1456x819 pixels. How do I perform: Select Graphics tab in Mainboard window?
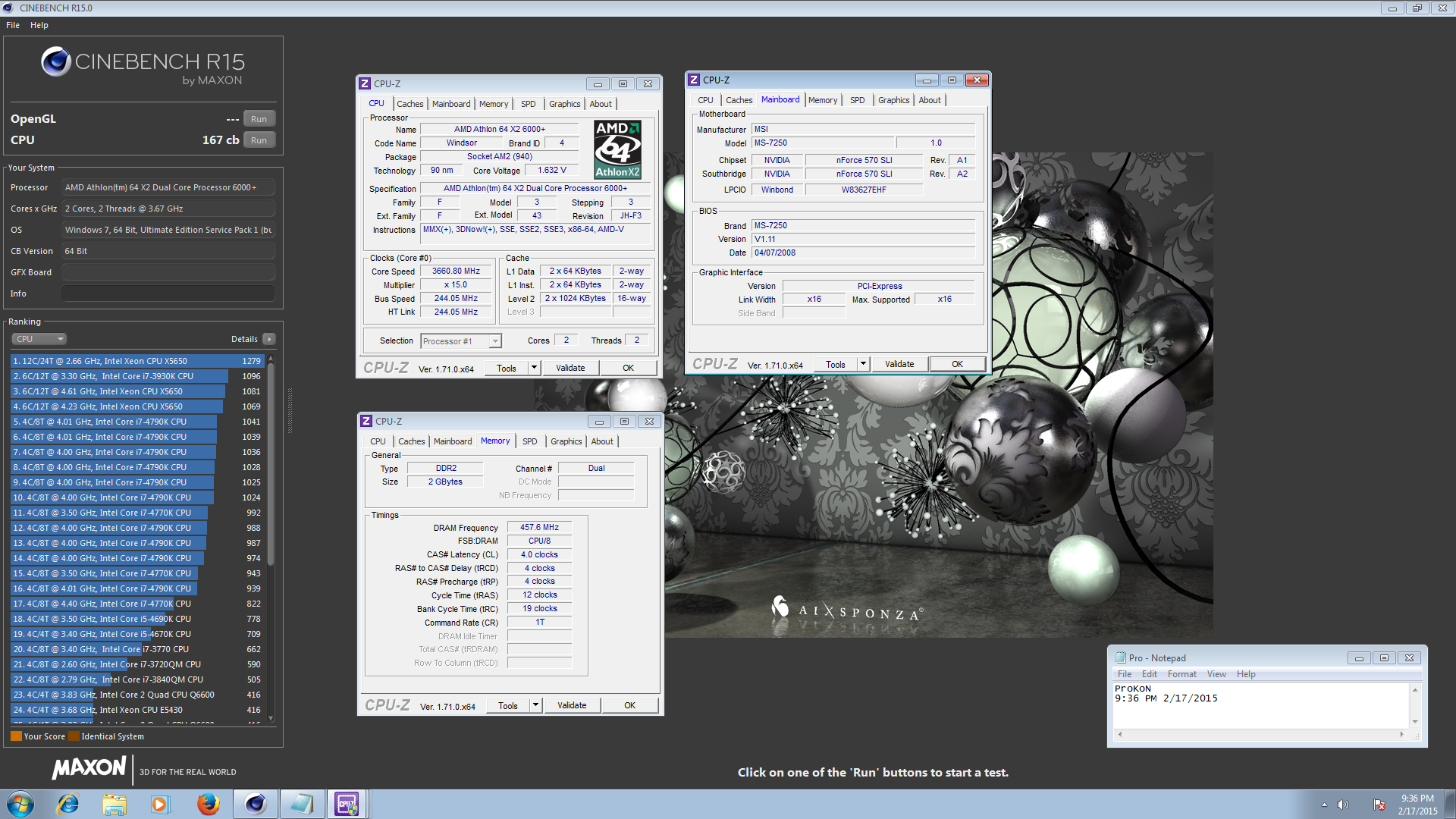pyautogui.click(x=893, y=100)
